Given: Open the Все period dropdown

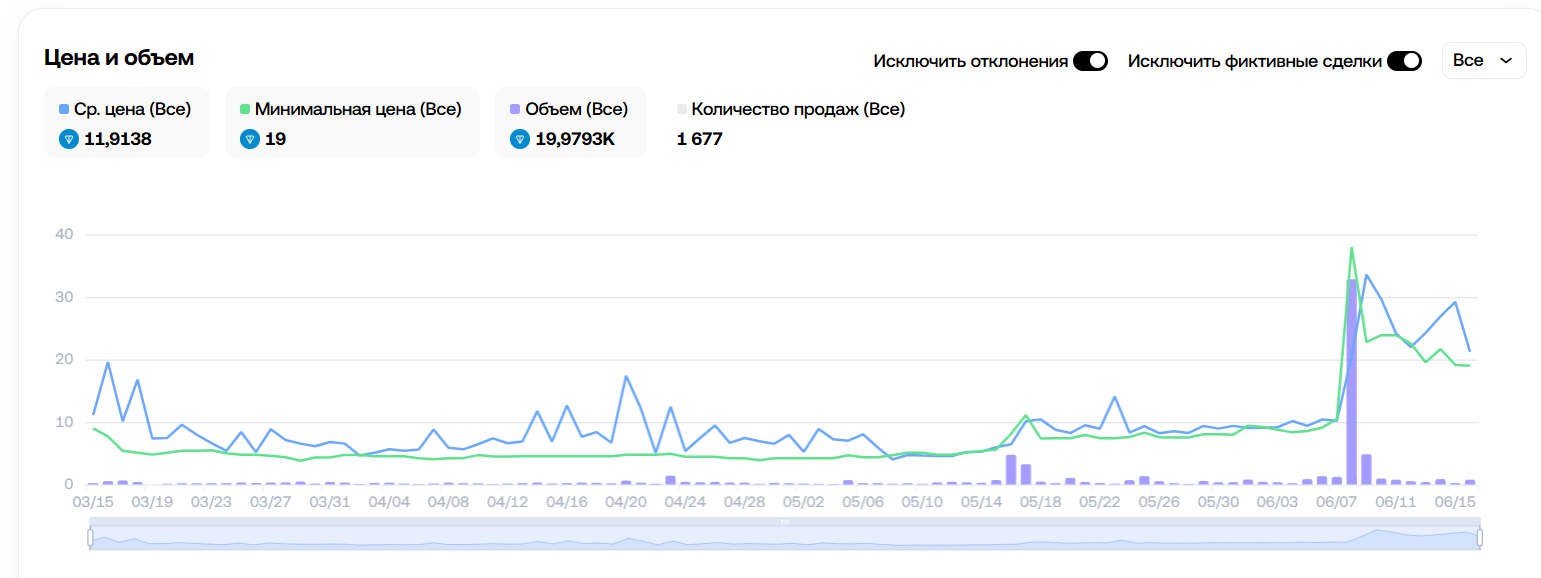Looking at the screenshot, I should [1483, 61].
